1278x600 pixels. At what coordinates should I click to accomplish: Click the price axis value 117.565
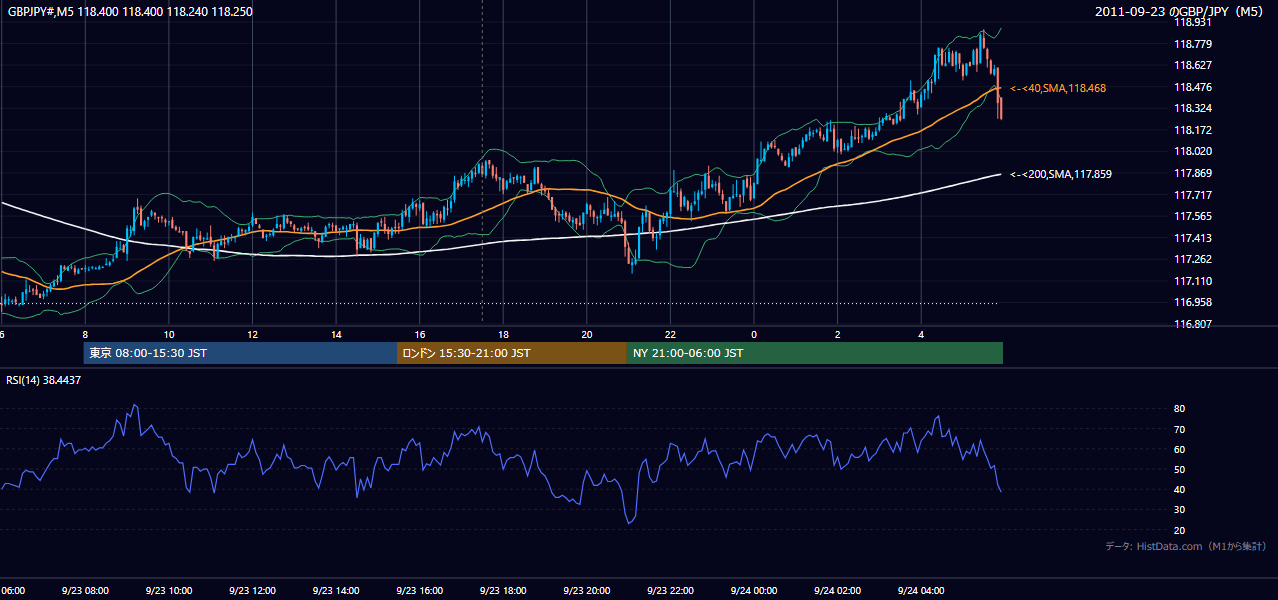coord(1194,216)
